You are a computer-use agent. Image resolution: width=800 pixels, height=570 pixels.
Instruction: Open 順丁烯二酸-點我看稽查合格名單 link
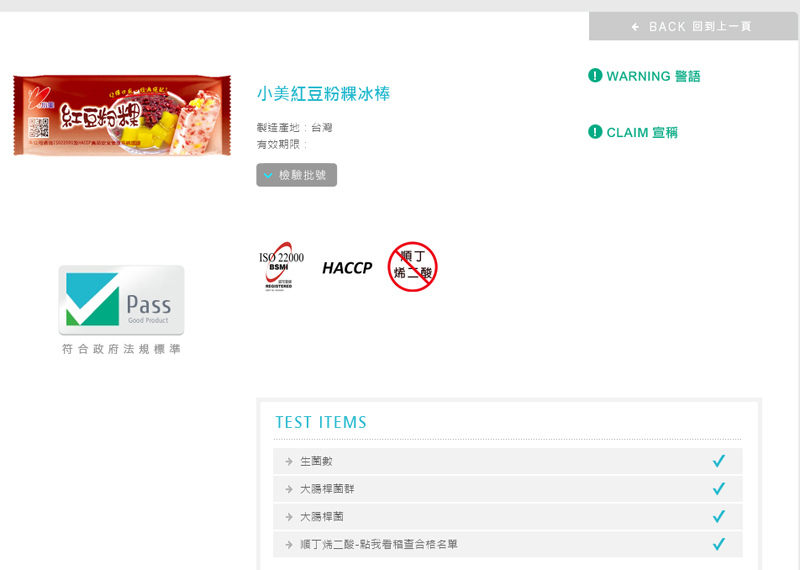click(x=379, y=544)
